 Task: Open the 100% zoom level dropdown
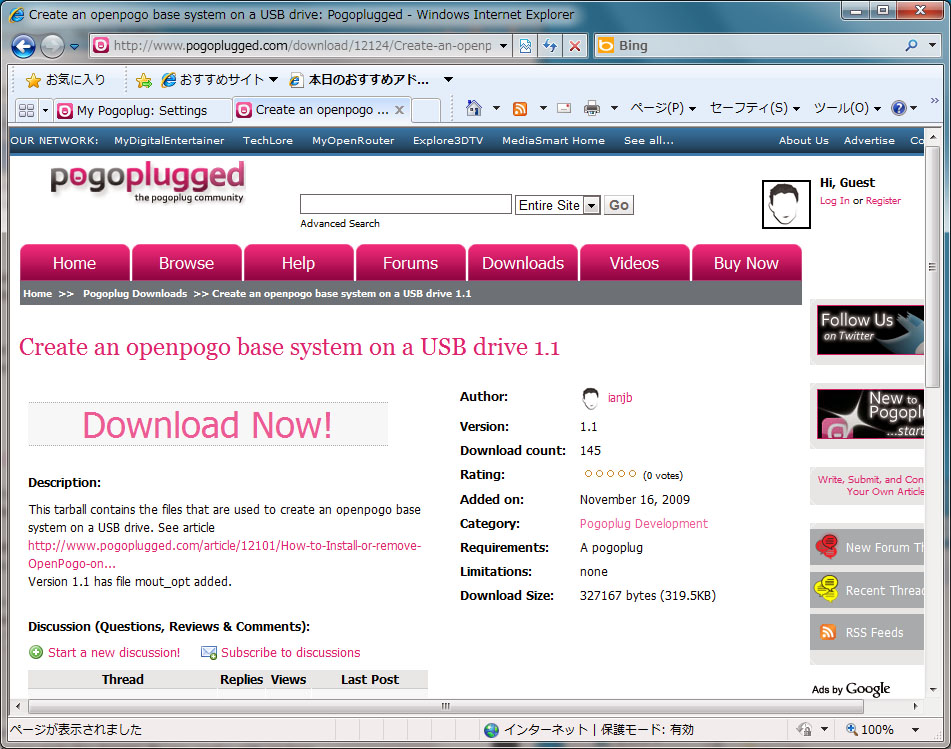[915, 730]
